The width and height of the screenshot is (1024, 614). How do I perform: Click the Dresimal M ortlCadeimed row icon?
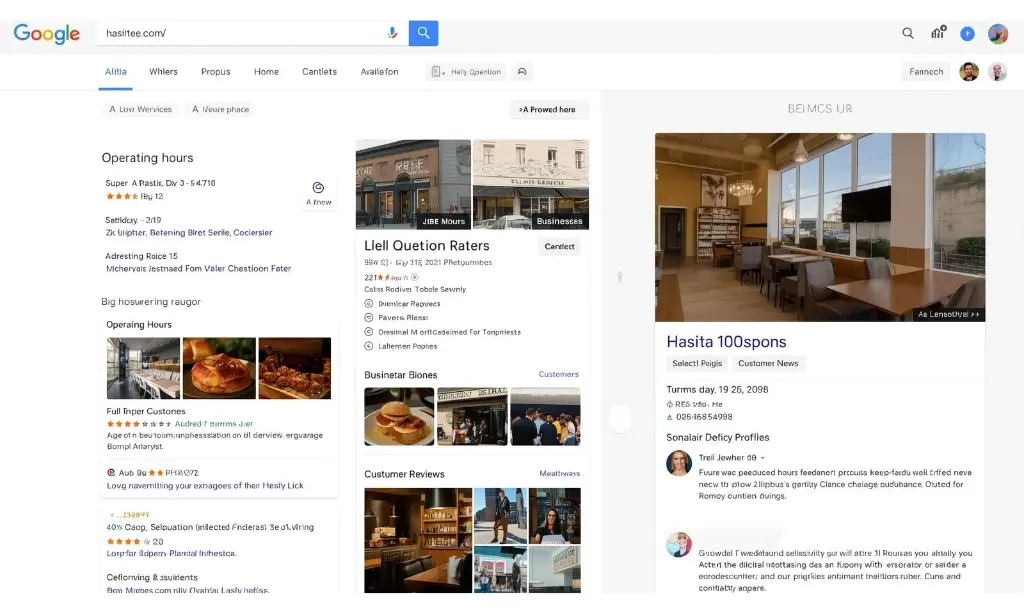pyautogui.click(x=368, y=332)
